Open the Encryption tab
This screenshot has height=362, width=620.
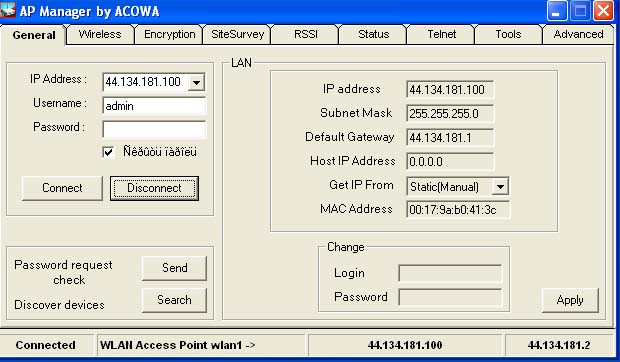pos(169,34)
